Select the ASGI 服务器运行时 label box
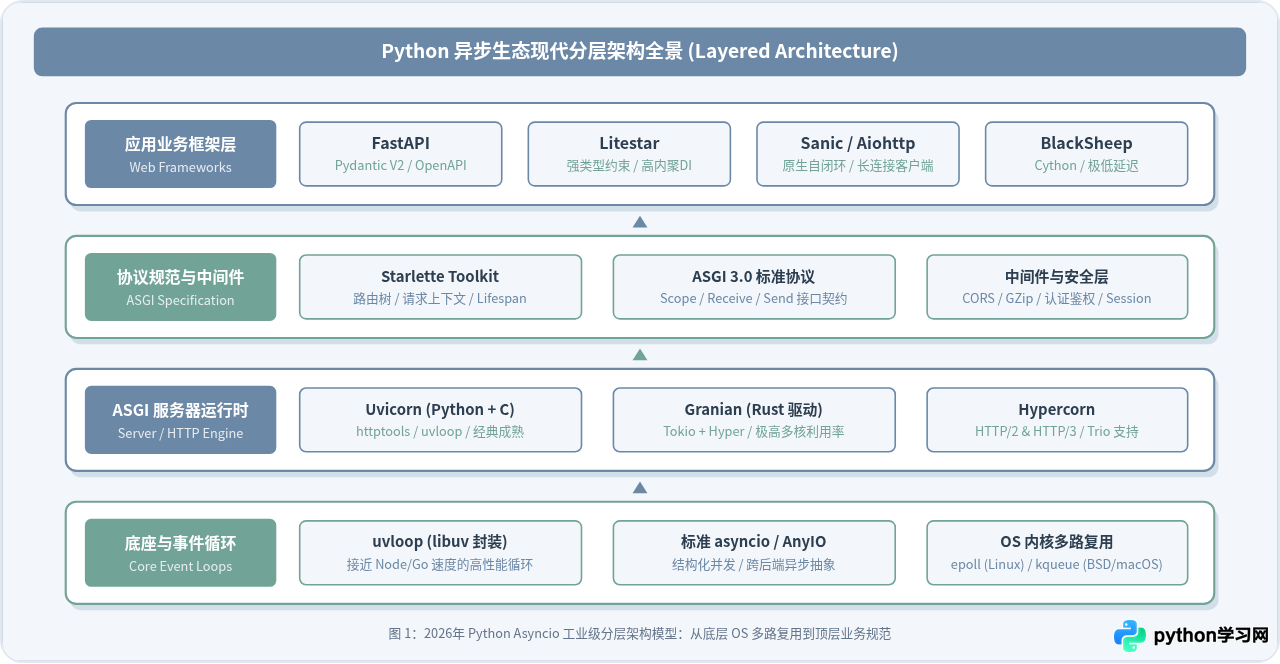 [180, 420]
